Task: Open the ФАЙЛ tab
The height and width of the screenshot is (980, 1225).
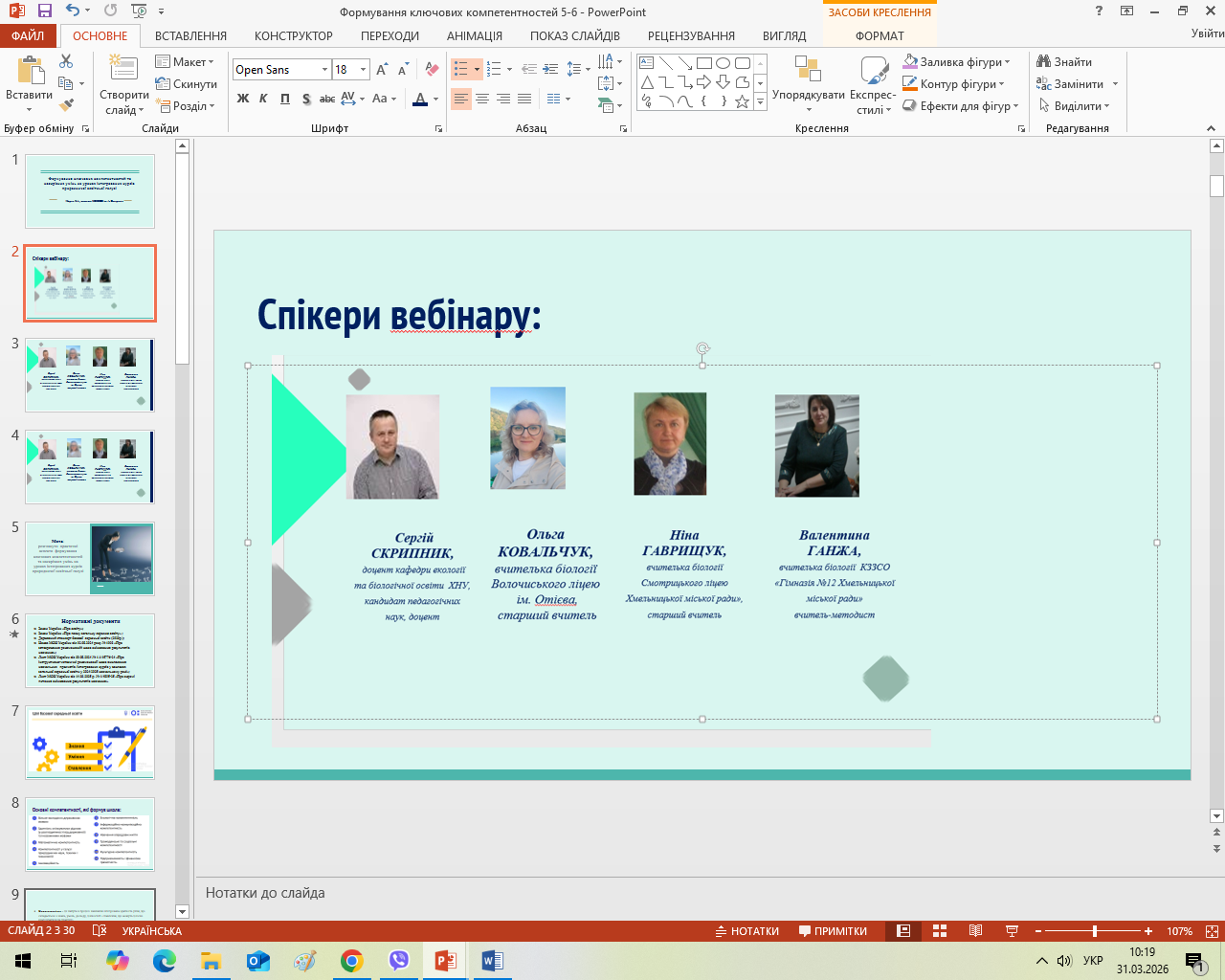Action: tap(29, 35)
